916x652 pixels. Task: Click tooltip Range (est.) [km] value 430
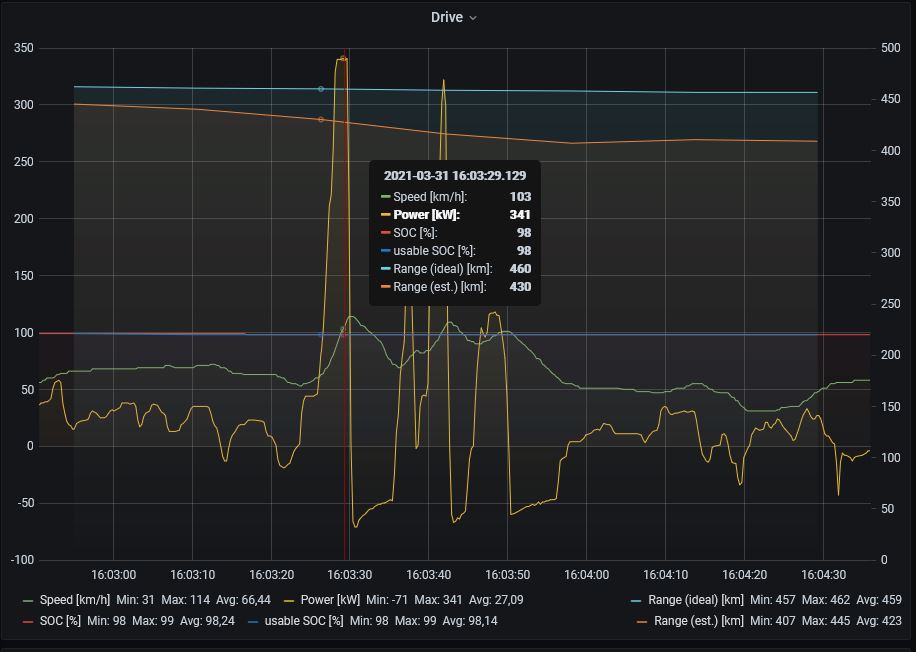[520, 287]
